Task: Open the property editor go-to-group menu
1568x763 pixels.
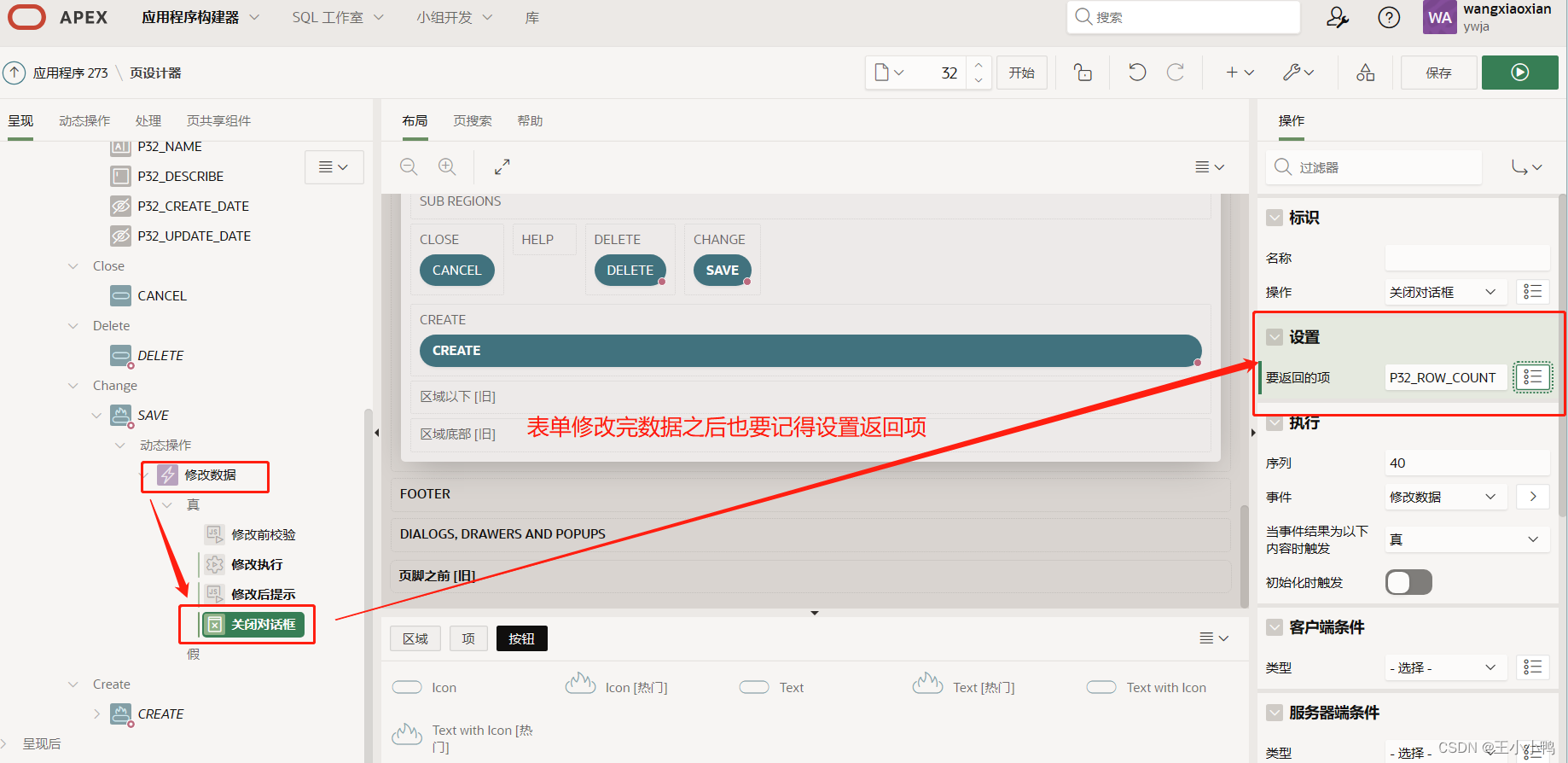Action: 1526,167
